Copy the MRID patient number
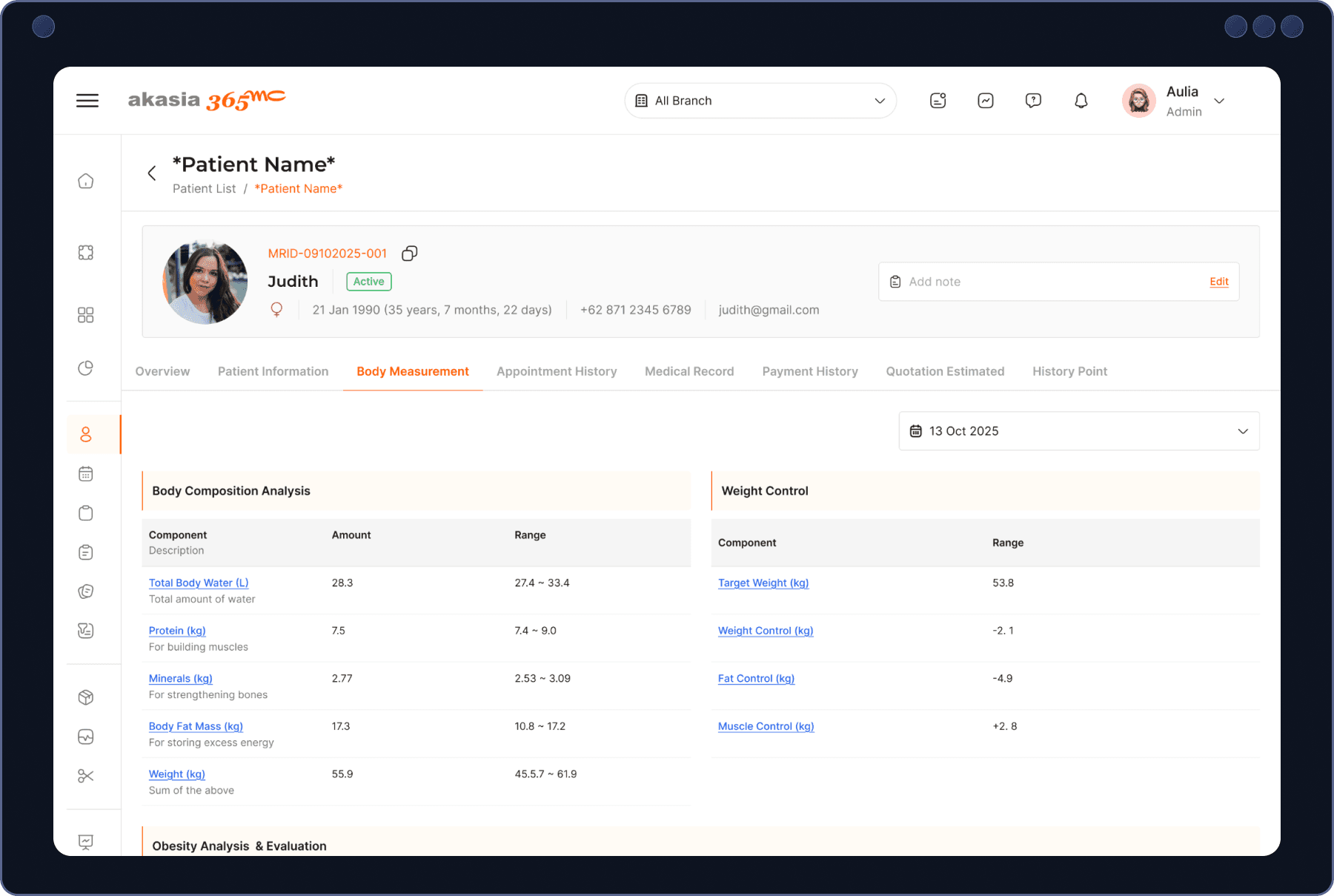 tap(409, 253)
